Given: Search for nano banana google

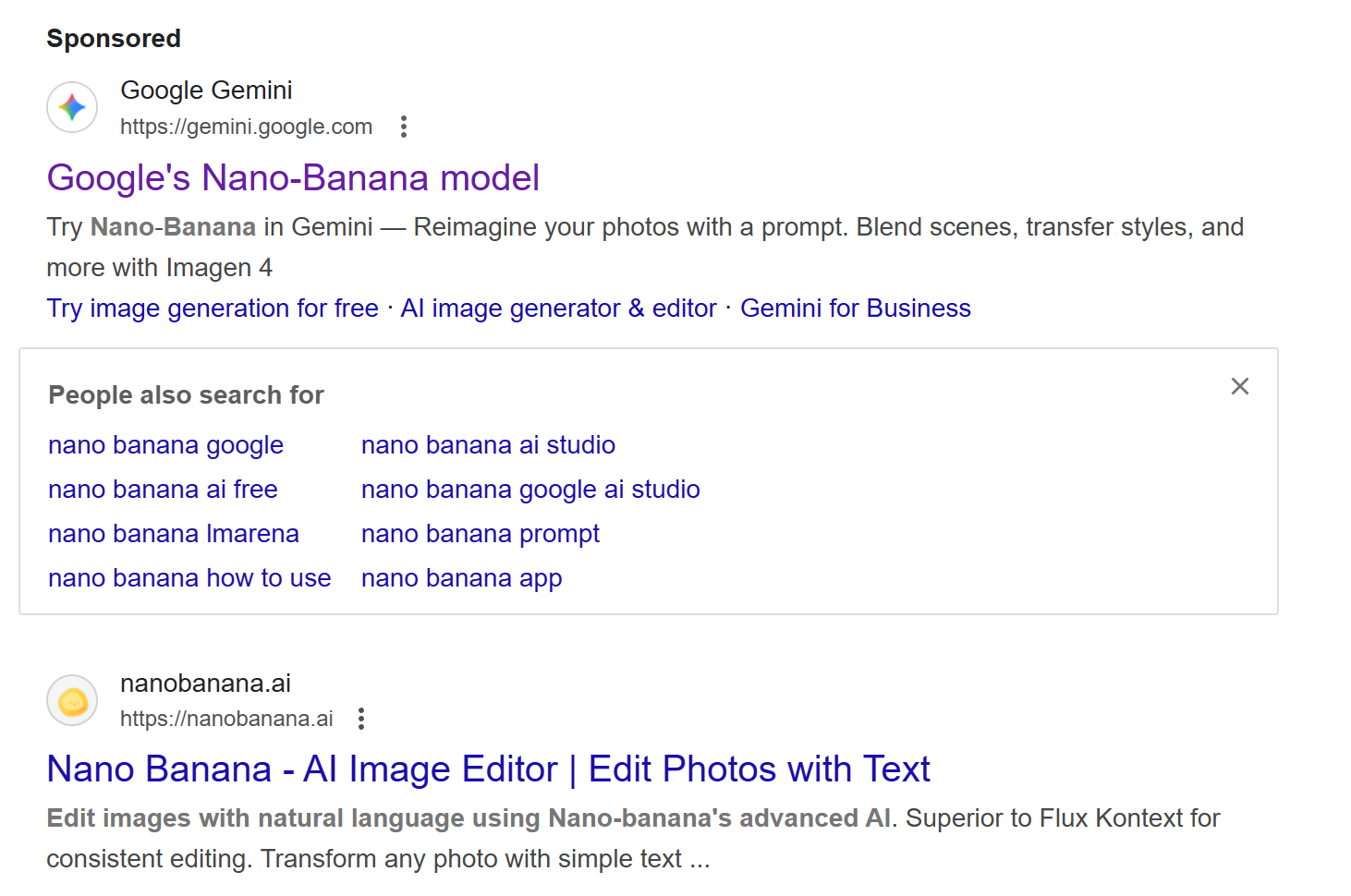Looking at the screenshot, I should (165, 445).
